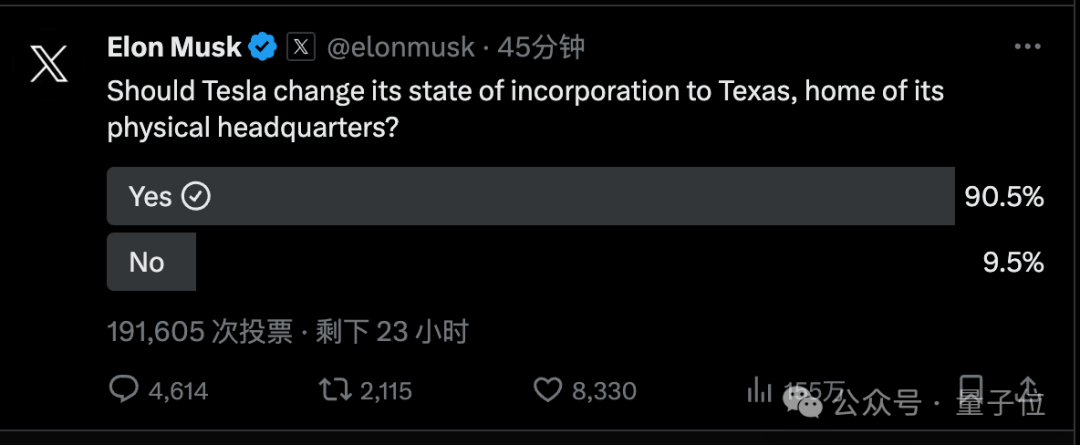Click the reply speech bubble icon

(122, 389)
